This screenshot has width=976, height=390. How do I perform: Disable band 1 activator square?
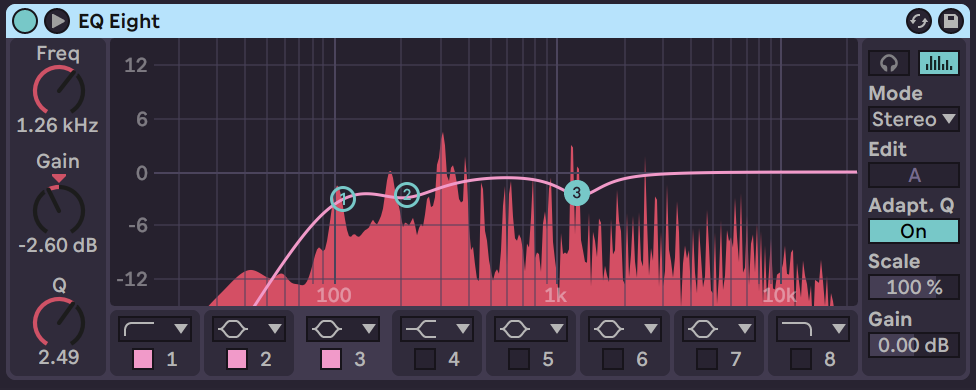(143, 359)
